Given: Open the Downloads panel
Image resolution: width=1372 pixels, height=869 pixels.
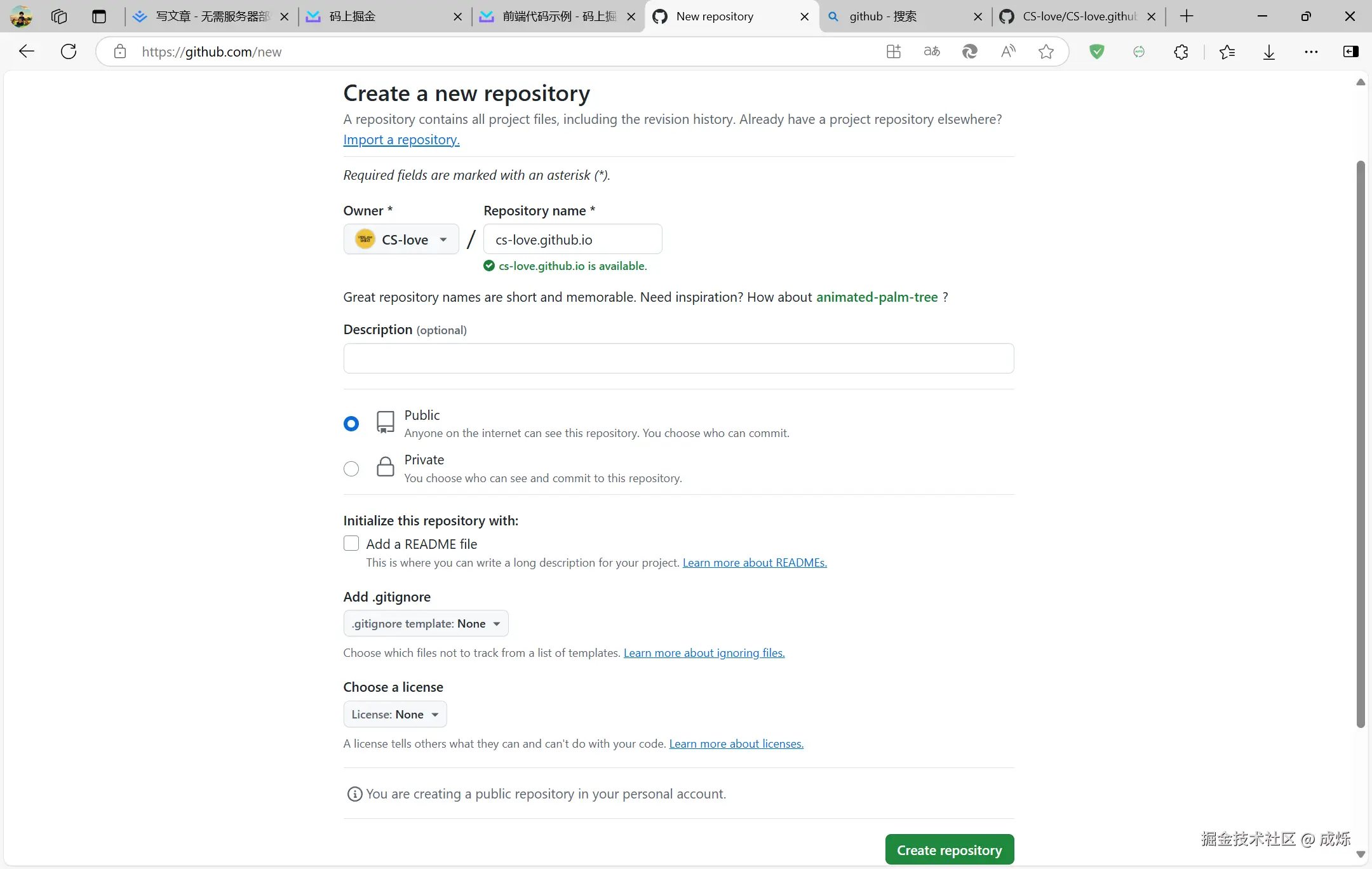Looking at the screenshot, I should coord(1268,51).
